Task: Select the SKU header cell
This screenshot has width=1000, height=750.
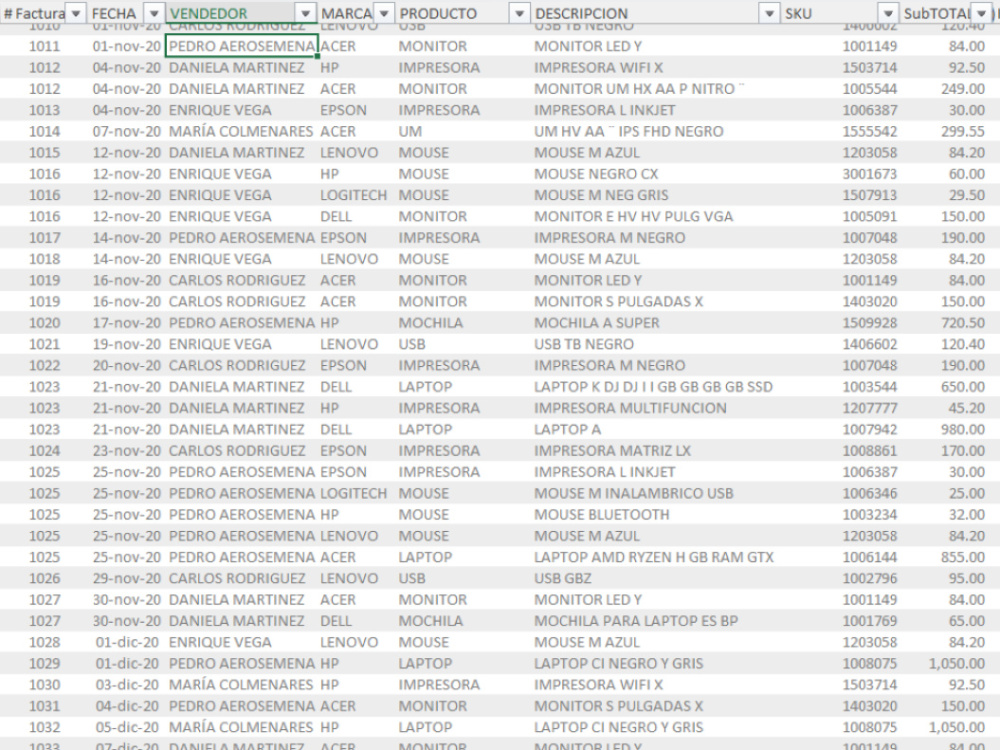Action: [x=840, y=13]
